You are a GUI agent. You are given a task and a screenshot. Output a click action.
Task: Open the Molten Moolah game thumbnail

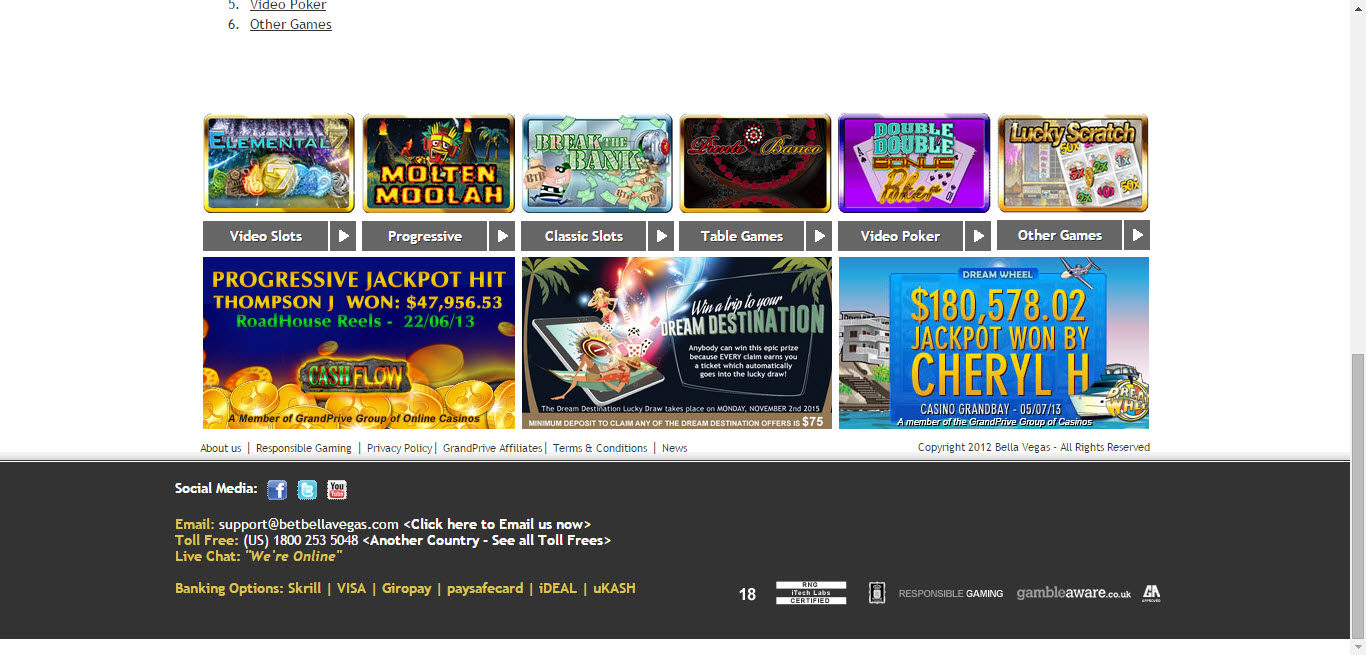pyautogui.click(x=438, y=163)
